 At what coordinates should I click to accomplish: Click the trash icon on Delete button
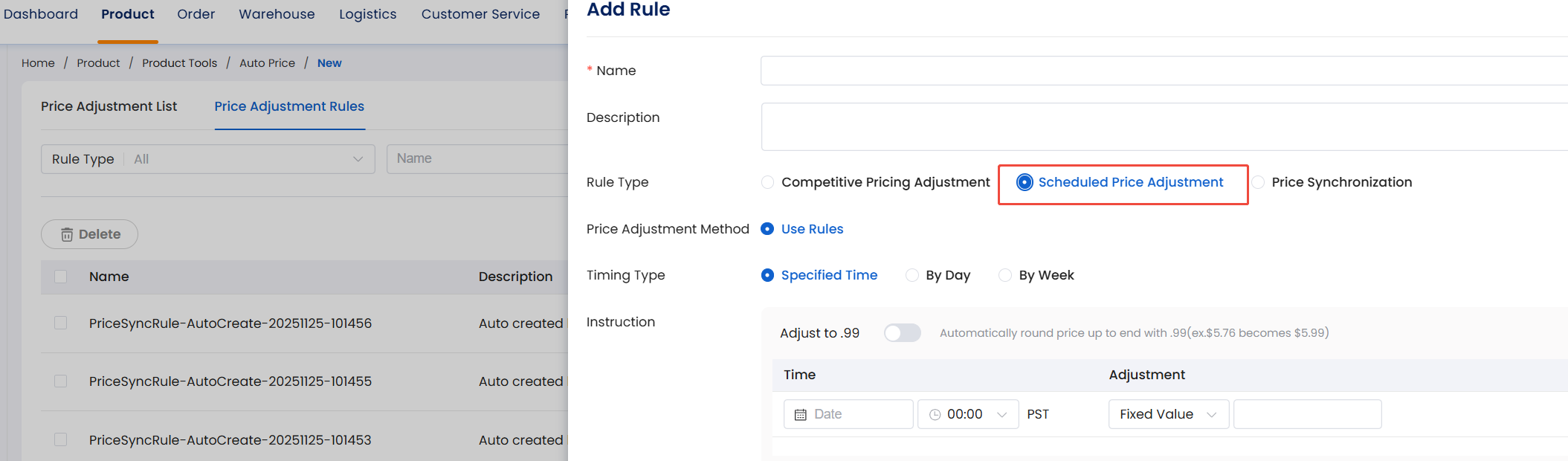[x=67, y=235]
